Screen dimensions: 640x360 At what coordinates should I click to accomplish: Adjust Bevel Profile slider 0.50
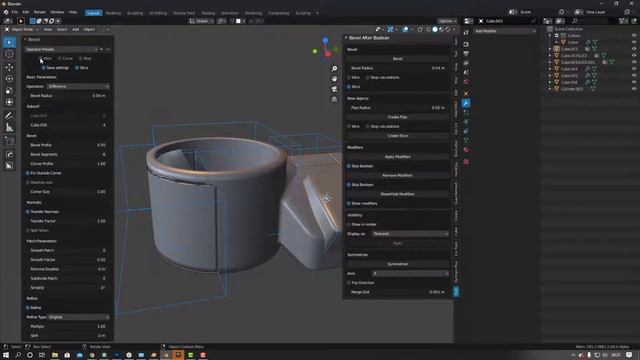coord(68,145)
